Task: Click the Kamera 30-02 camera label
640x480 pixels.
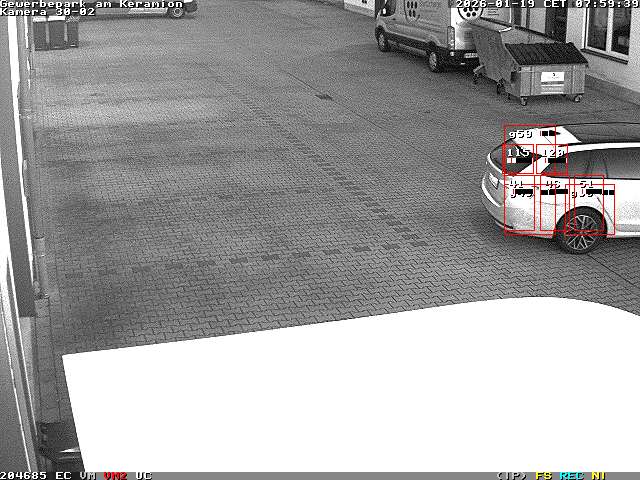Action: coord(47,12)
